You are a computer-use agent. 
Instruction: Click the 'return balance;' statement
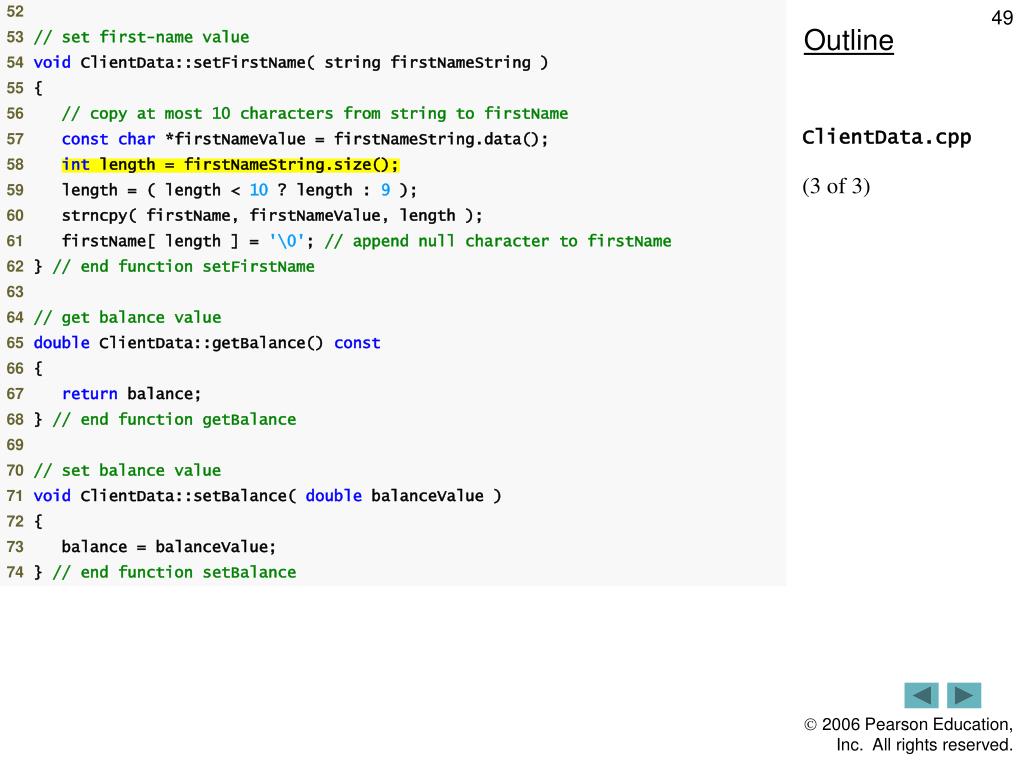click(131, 394)
